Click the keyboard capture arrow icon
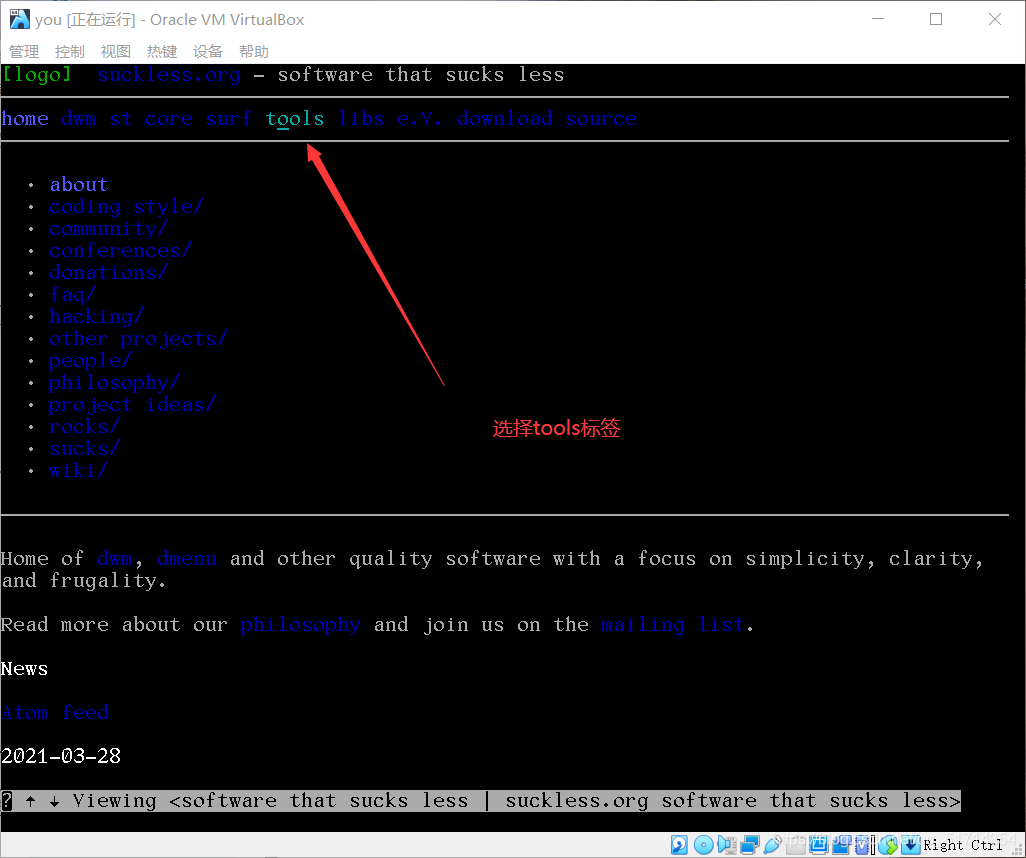1026x858 pixels. (911, 845)
